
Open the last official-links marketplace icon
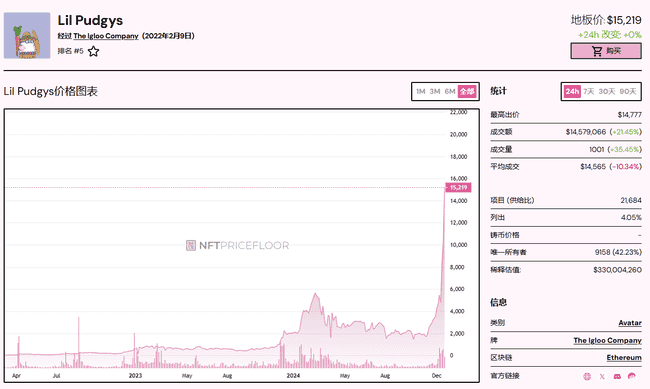[632, 376]
